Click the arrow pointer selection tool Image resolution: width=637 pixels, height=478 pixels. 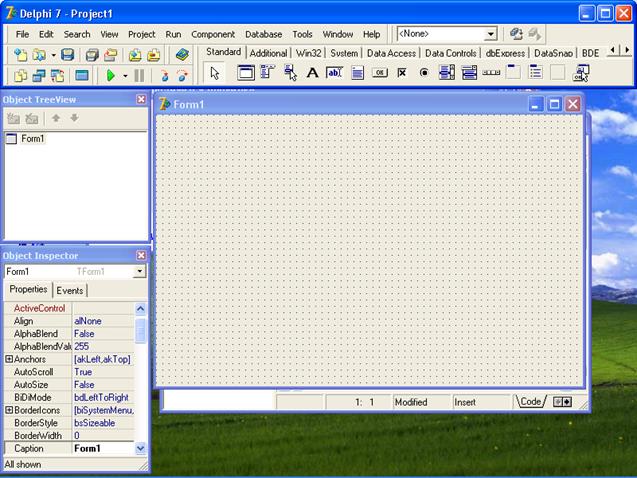click(x=215, y=73)
